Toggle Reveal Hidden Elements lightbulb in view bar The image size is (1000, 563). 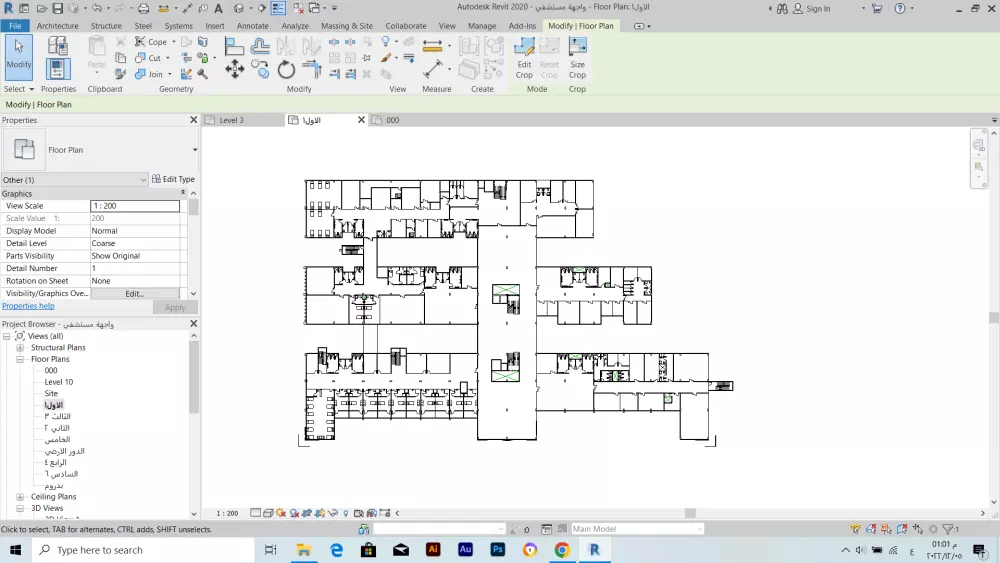(346, 513)
